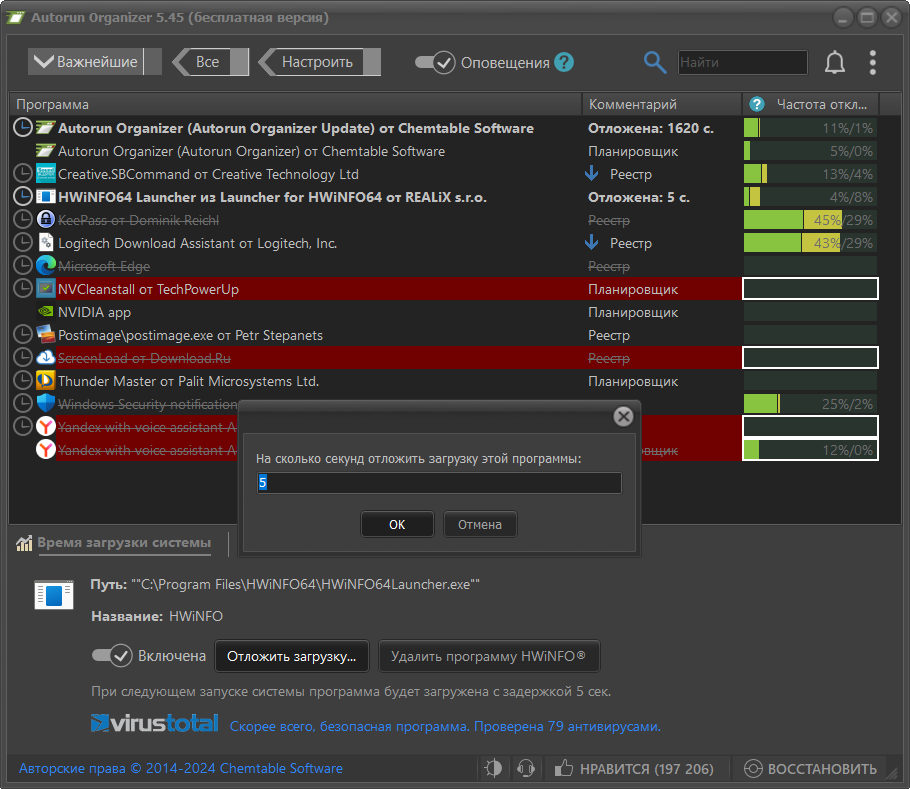The height and width of the screenshot is (789, 910).
Task: Click the Отложить загрузку... button
Action: 292,656
